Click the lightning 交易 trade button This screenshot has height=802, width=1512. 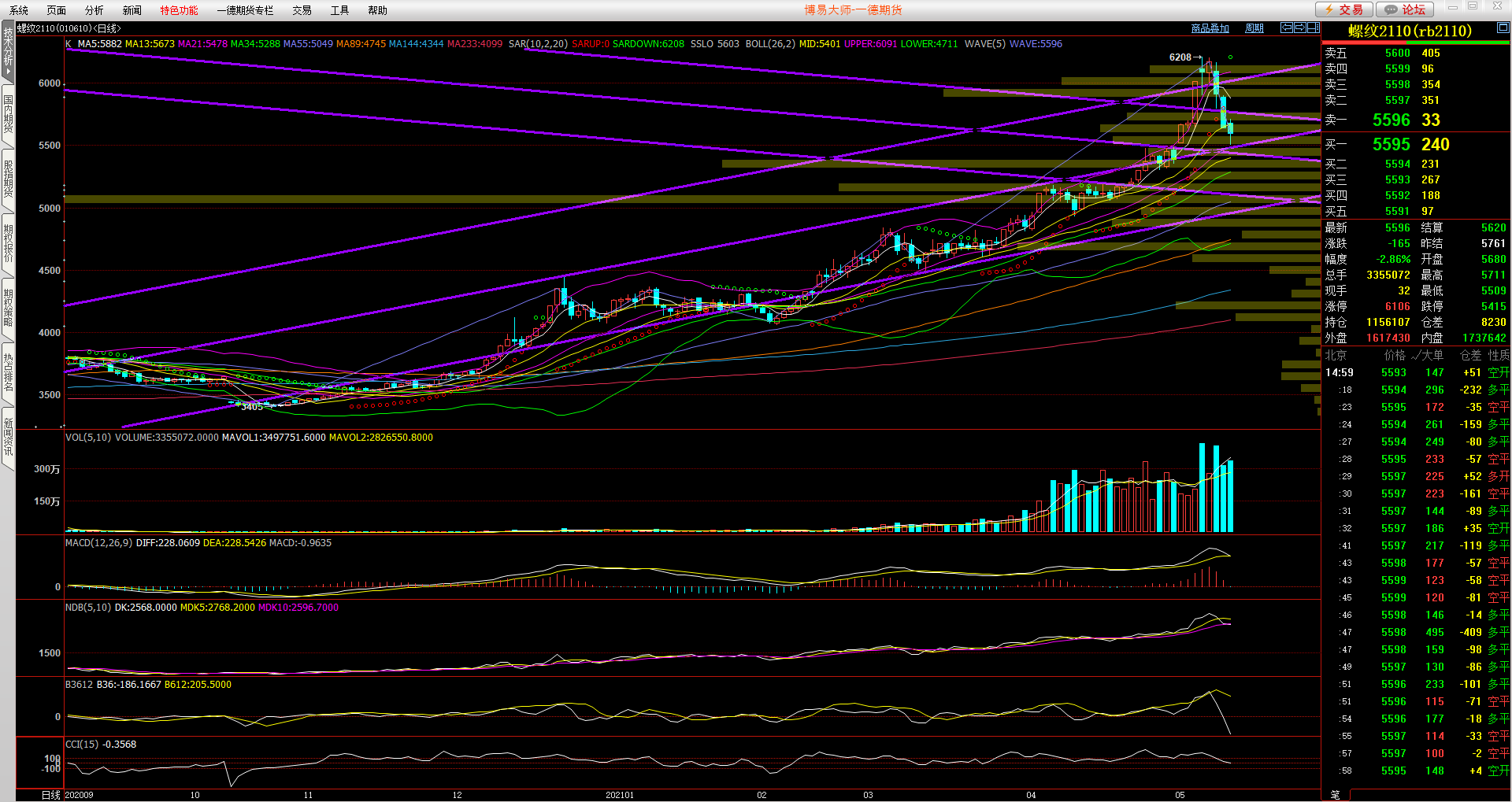(1343, 9)
